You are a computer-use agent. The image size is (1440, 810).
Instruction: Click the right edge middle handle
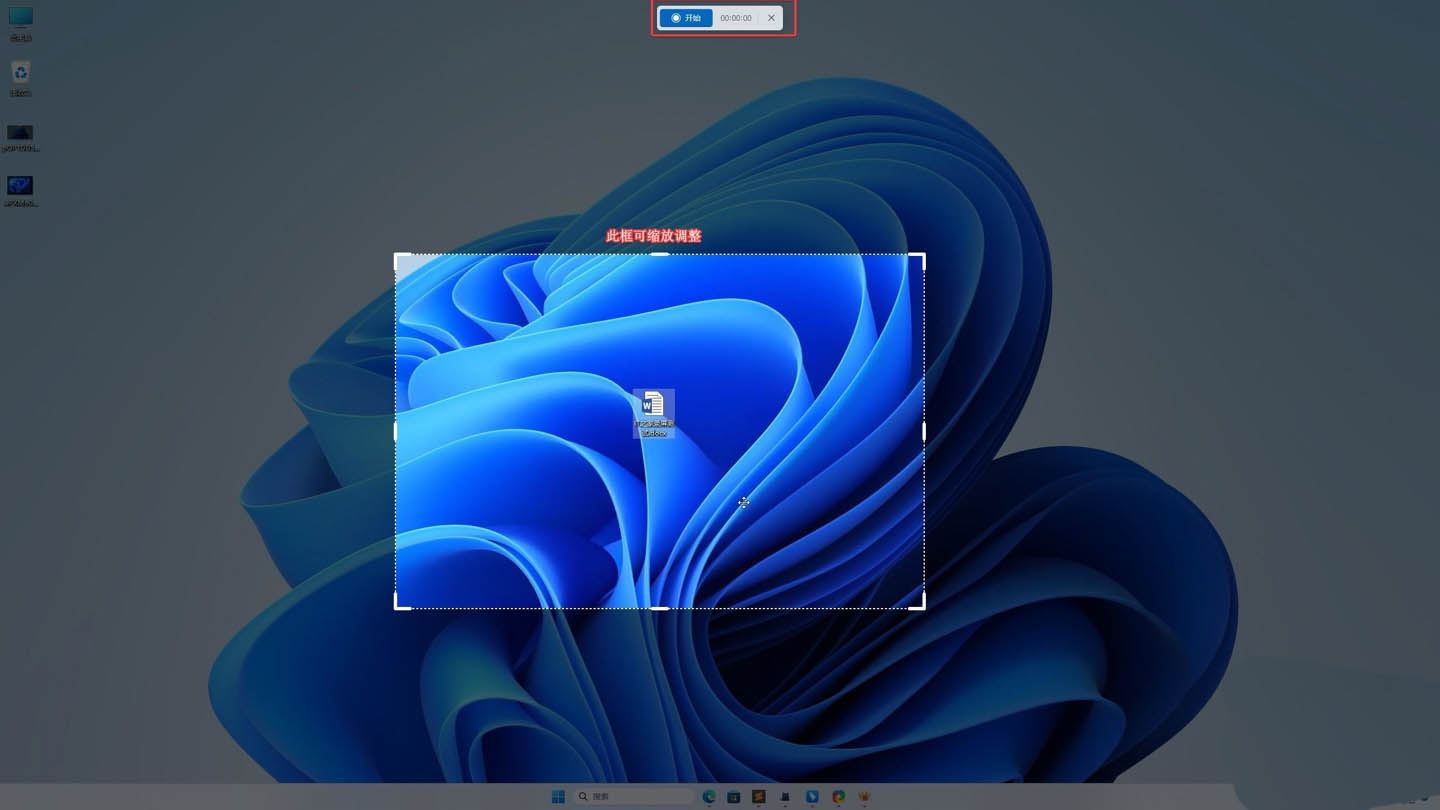coord(923,432)
